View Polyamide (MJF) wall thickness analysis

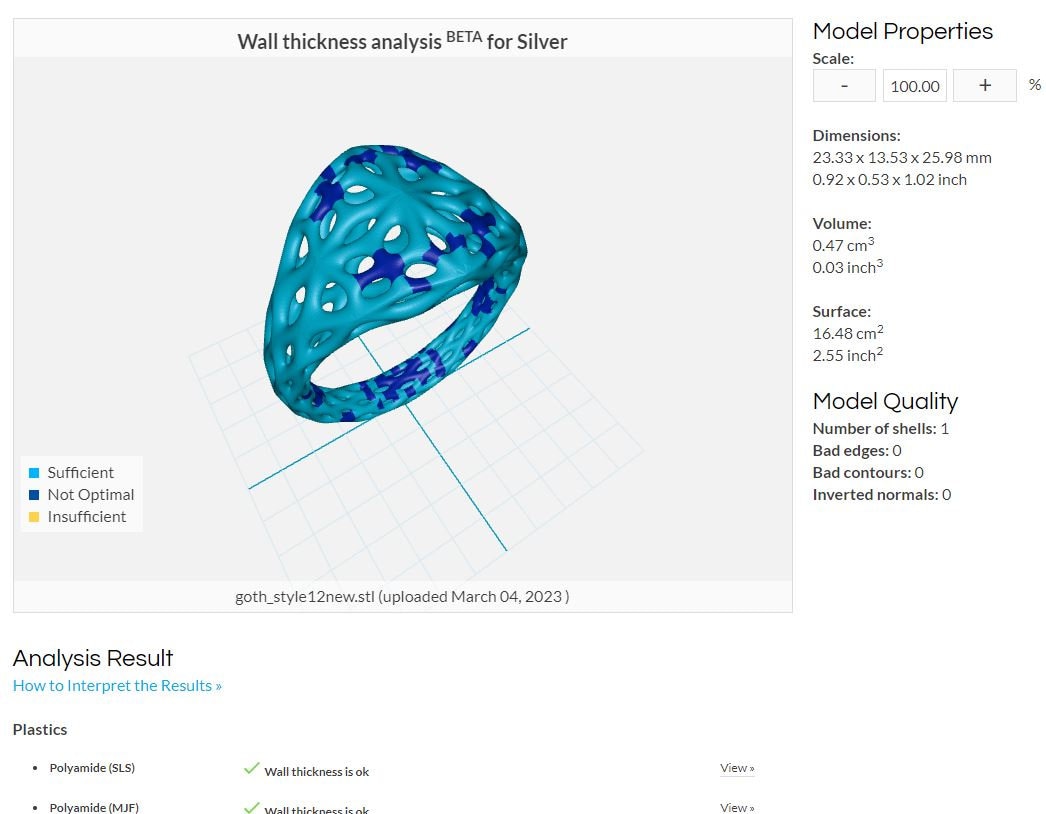(737, 807)
